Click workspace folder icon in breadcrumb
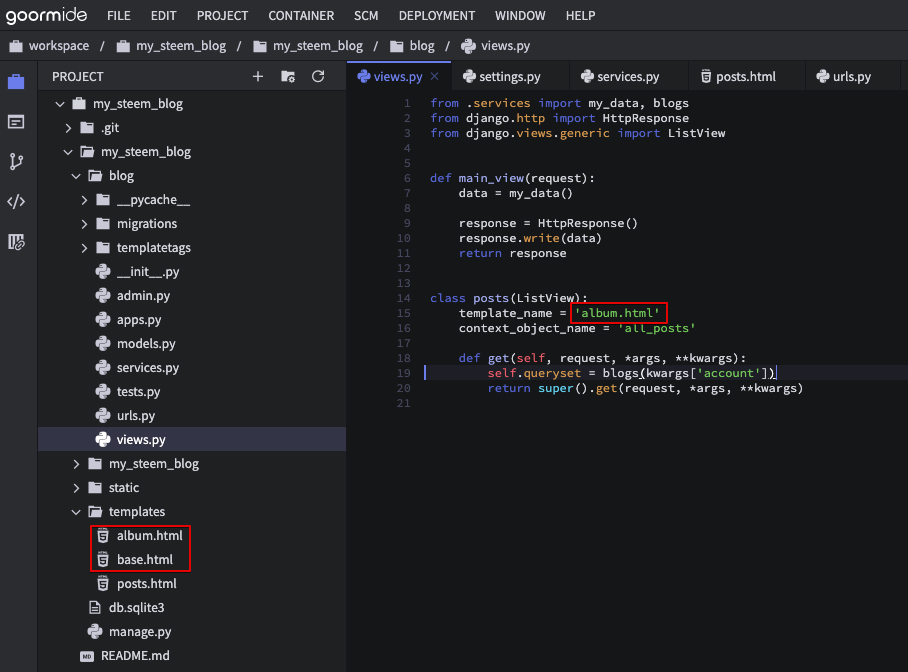 16,46
